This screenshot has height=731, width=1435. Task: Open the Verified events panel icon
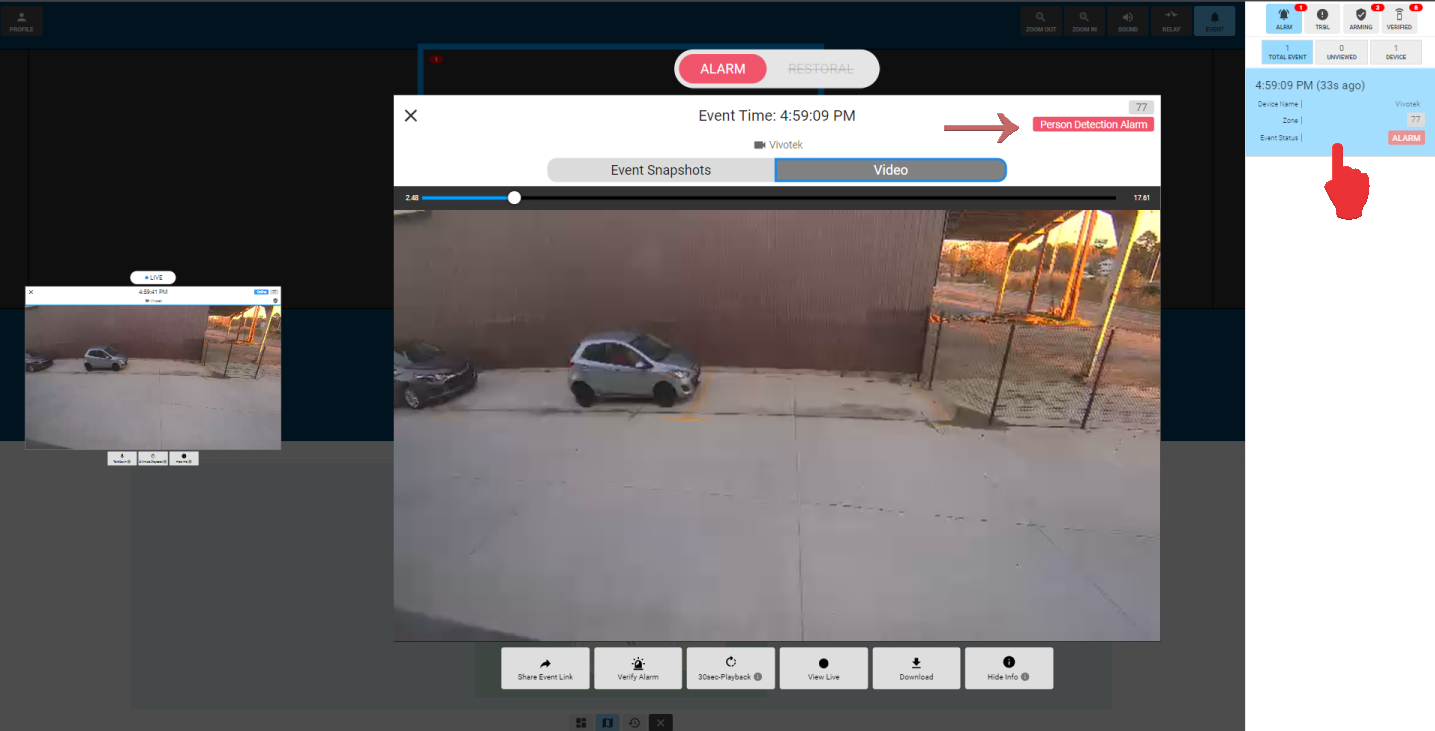click(1399, 19)
